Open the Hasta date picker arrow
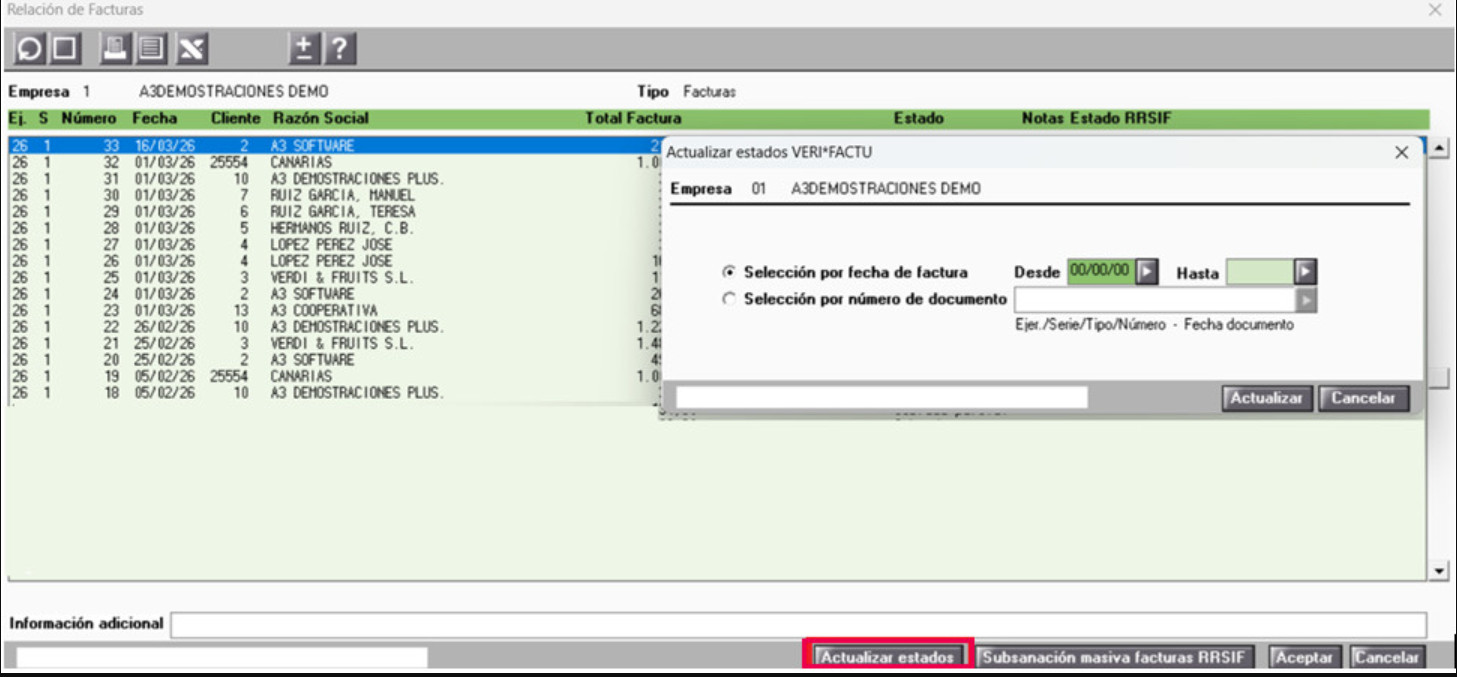 tap(1305, 272)
